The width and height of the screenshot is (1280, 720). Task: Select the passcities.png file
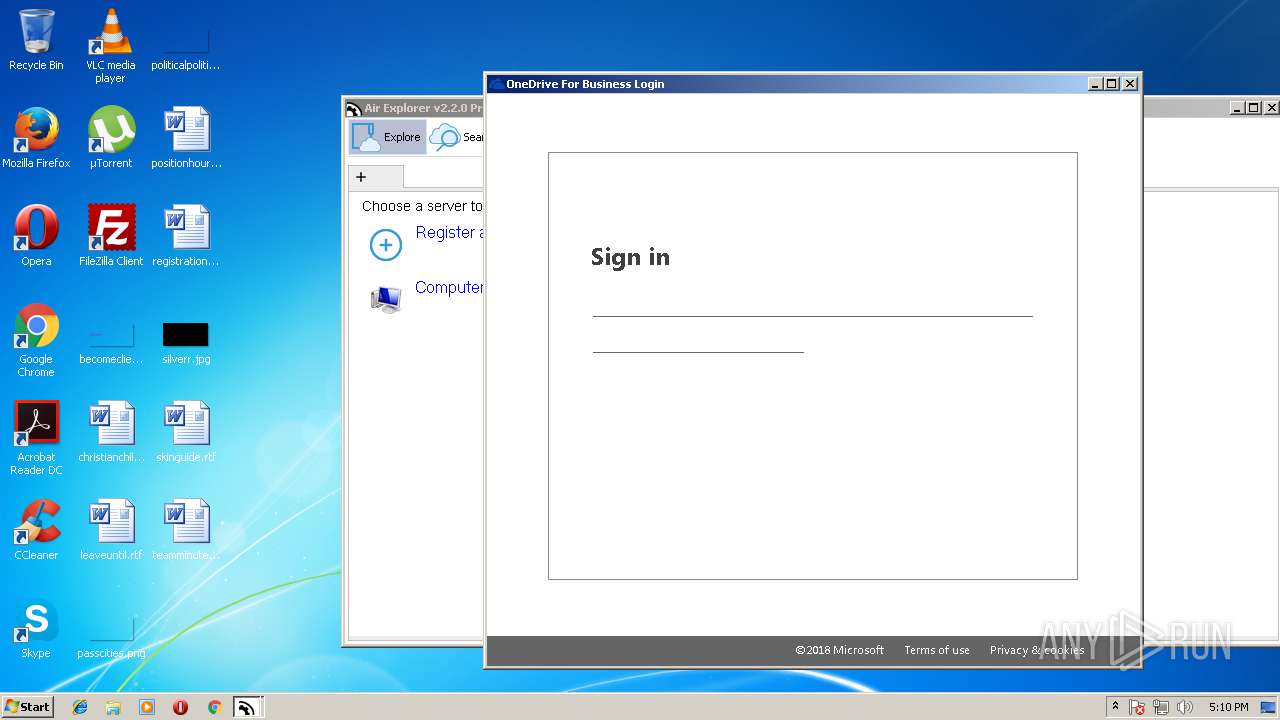(110, 636)
